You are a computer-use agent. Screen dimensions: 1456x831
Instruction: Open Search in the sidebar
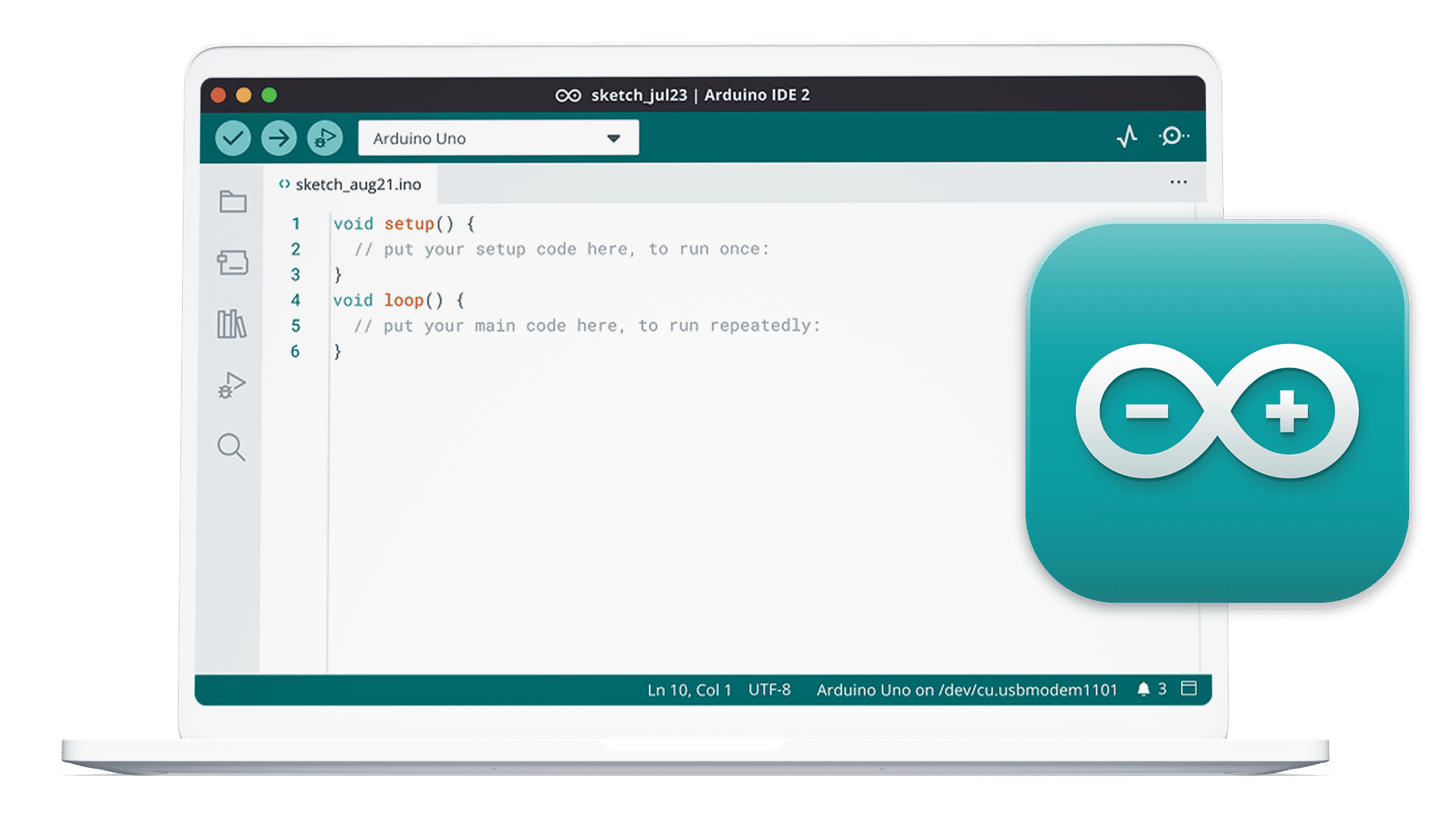point(232,447)
